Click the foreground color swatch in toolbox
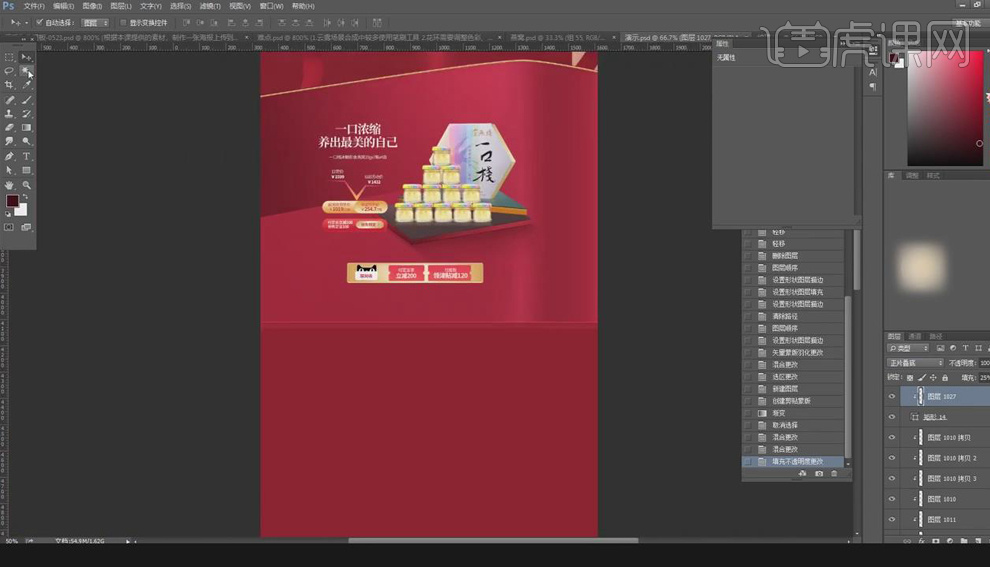 click(x=12, y=201)
